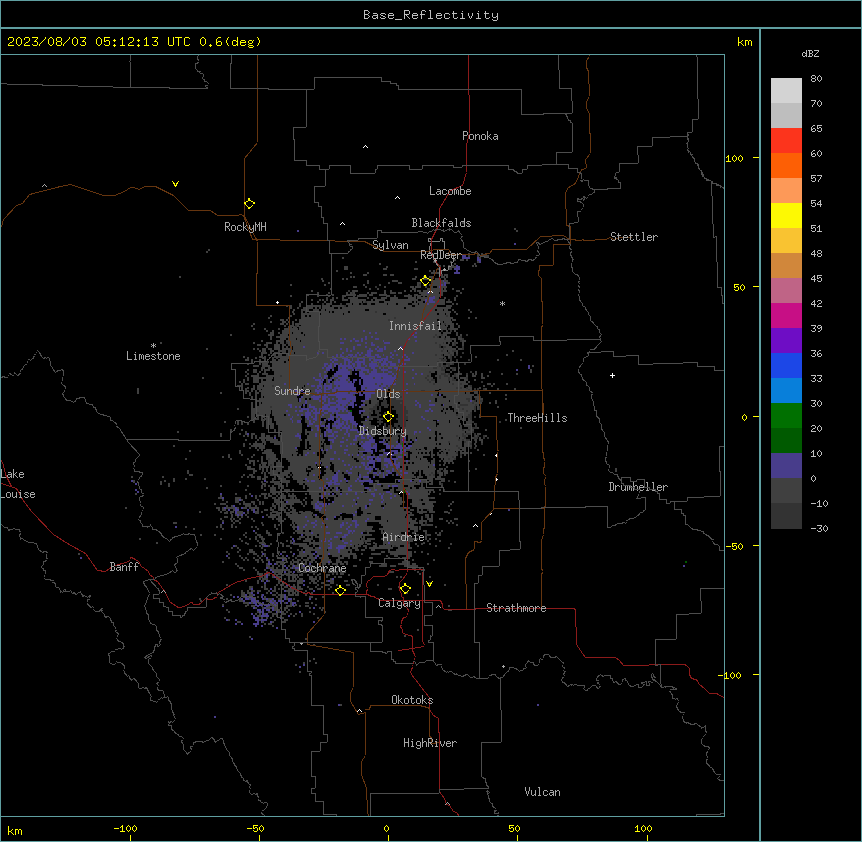Pick the light gray 80-70 dBZ legend swatch
The image size is (862, 842).
(786, 91)
